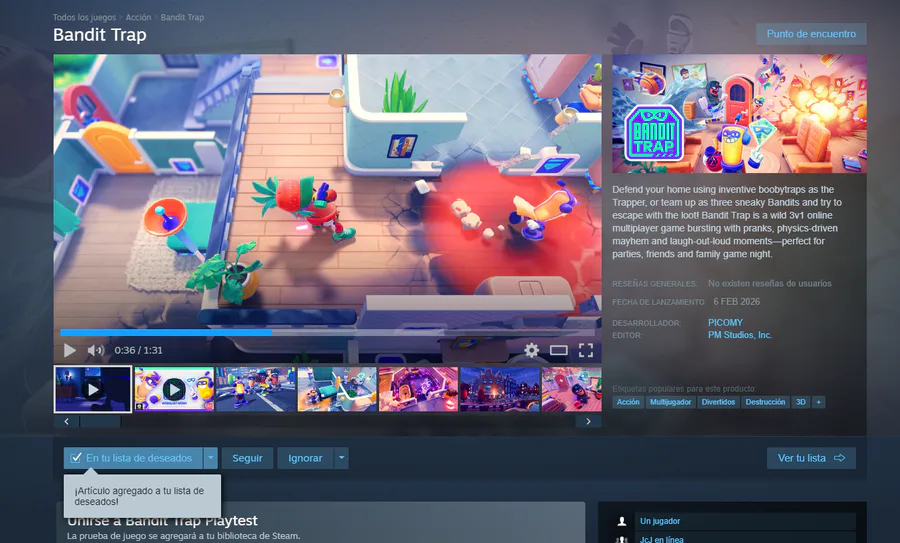Image resolution: width=900 pixels, height=543 pixels.
Task: Select the 'Destrucción' tag
Action: (765, 402)
